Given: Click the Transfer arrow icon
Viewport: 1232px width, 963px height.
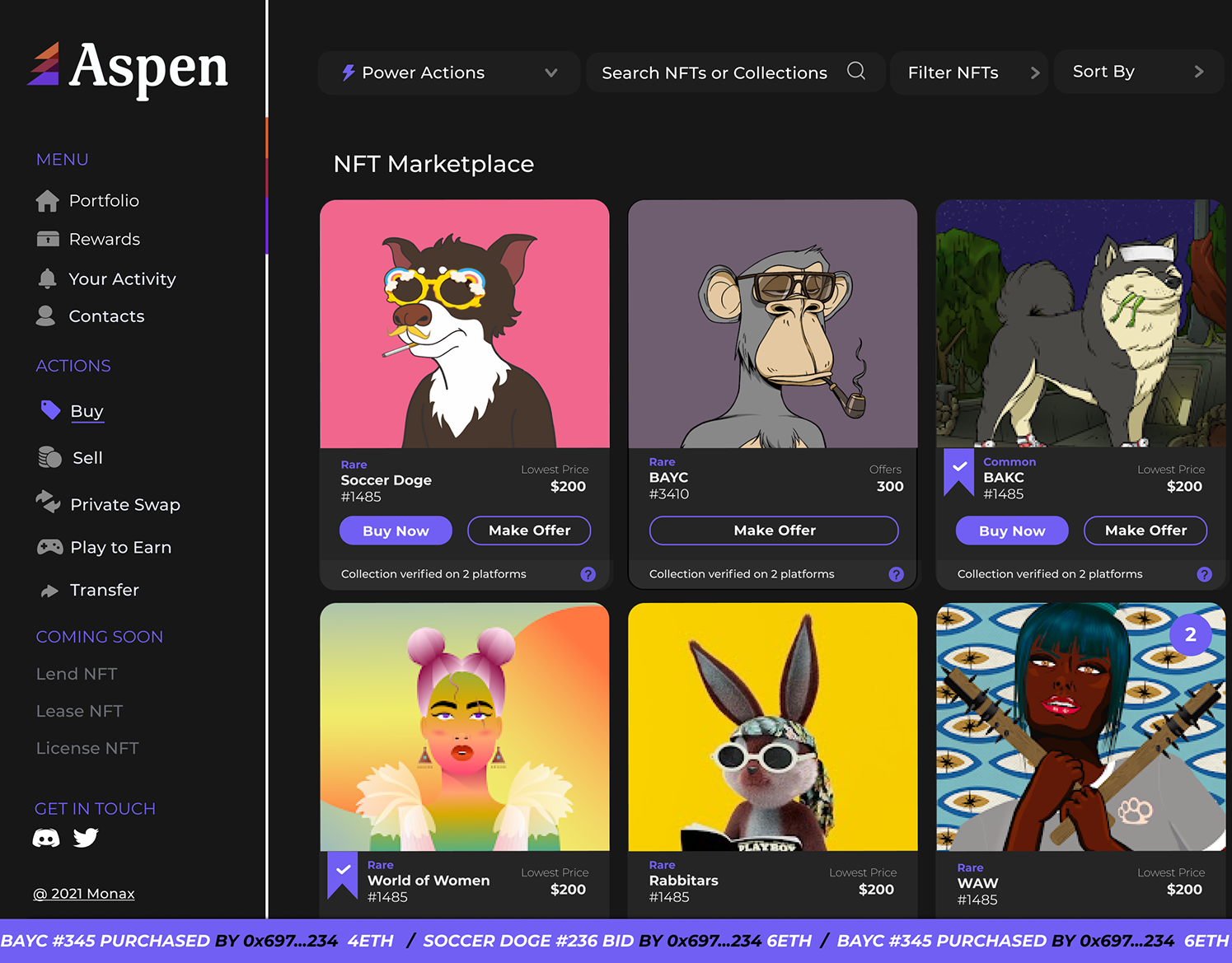Looking at the screenshot, I should [x=49, y=591].
